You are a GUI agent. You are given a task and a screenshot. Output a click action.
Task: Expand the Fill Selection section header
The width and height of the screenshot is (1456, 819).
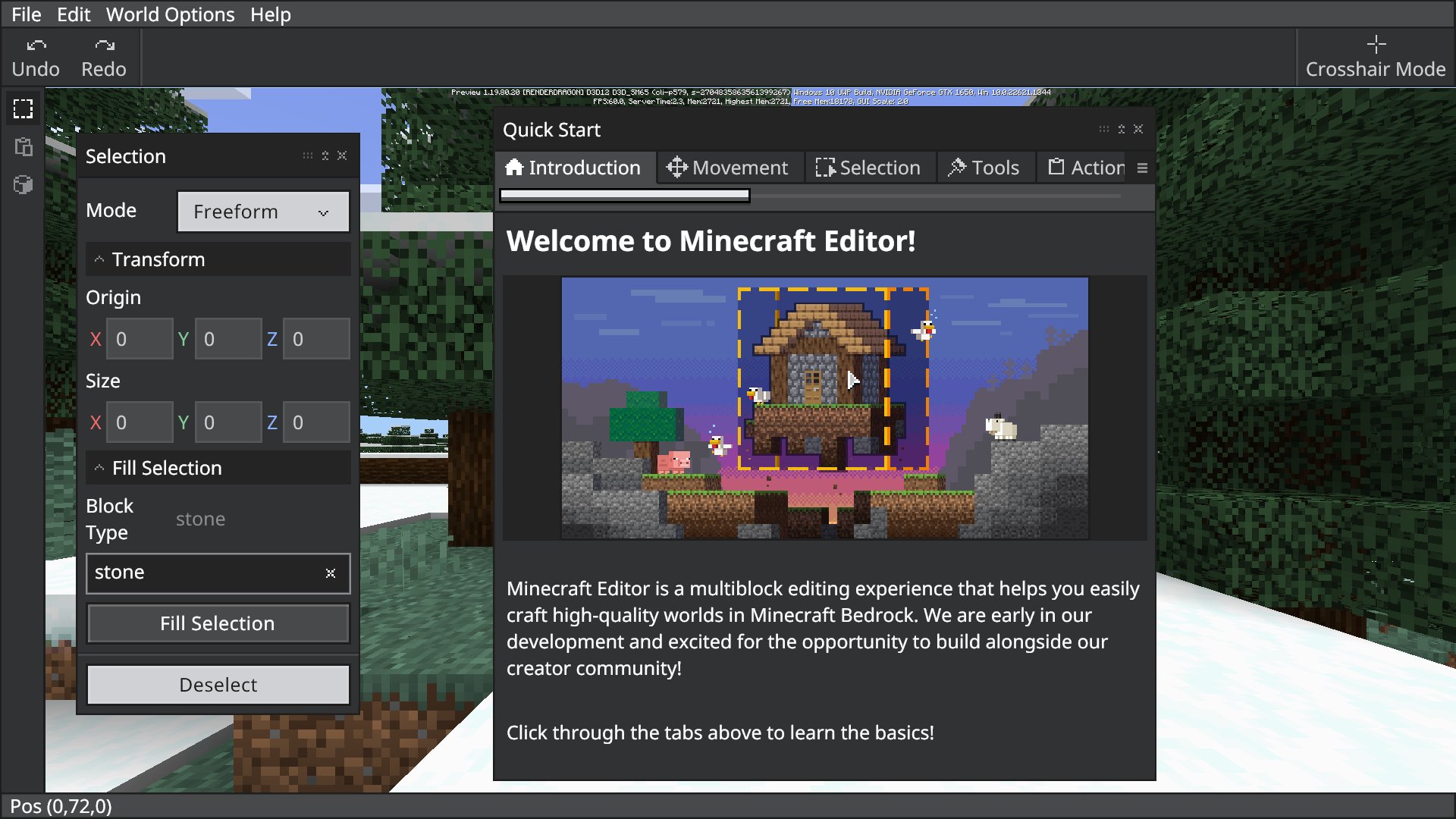tap(97, 468)
